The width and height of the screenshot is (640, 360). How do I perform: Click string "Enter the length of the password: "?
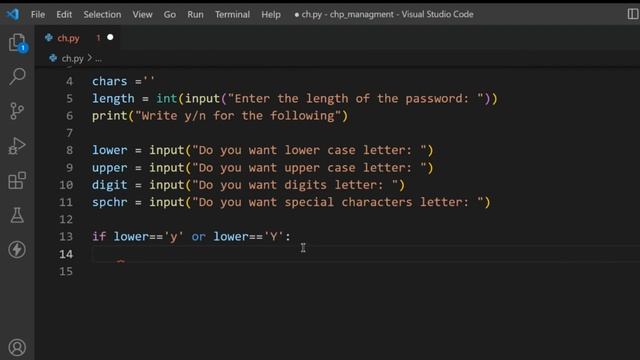click(x=356, y=98)
